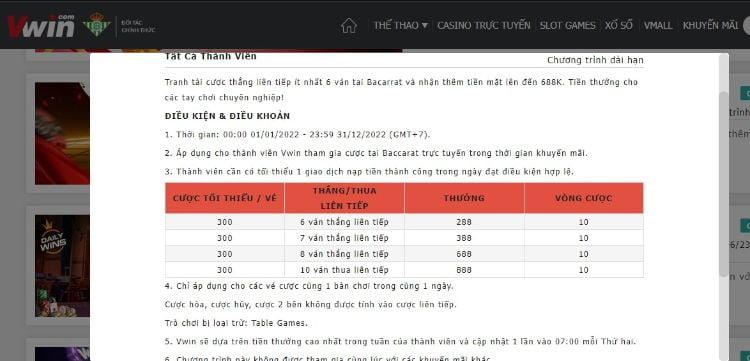Select 'Trò chơi bị loại trừ: Table Games' line
Image resolution: width=750 pixels, height=361 pixels.
(x=236, y=323)
